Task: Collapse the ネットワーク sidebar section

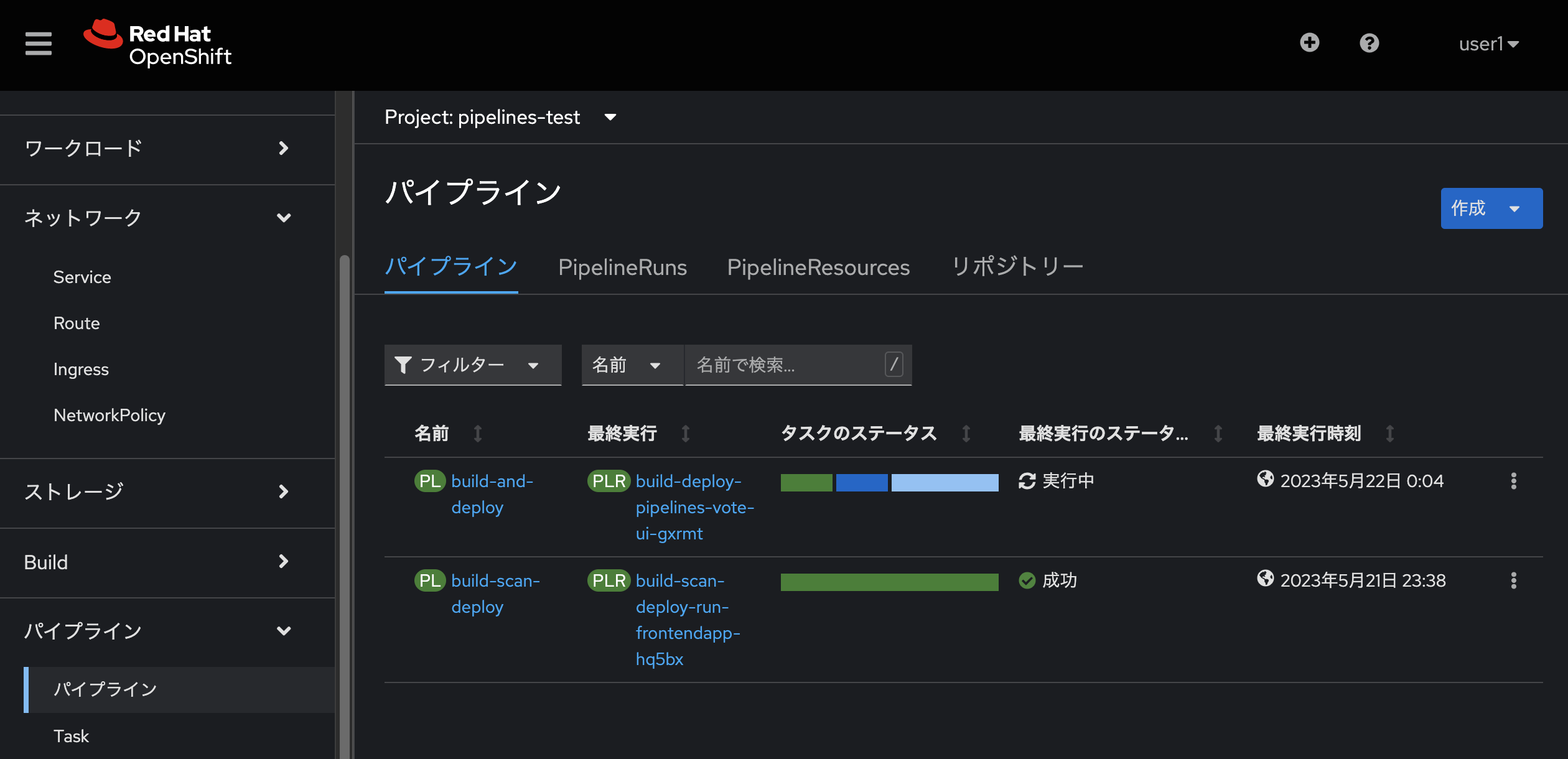Action: 167,218
